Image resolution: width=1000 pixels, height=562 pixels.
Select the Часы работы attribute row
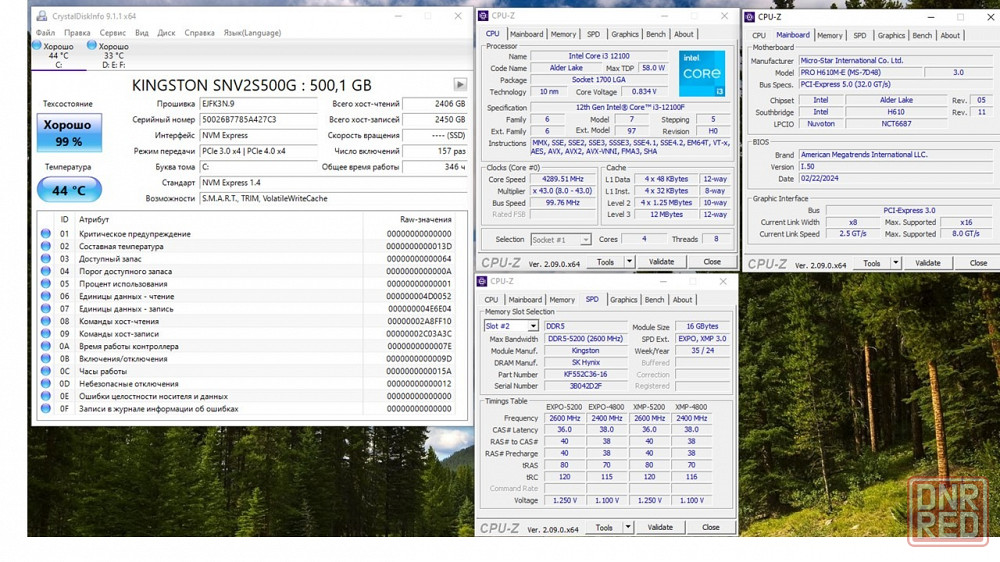tap(252, 371)
